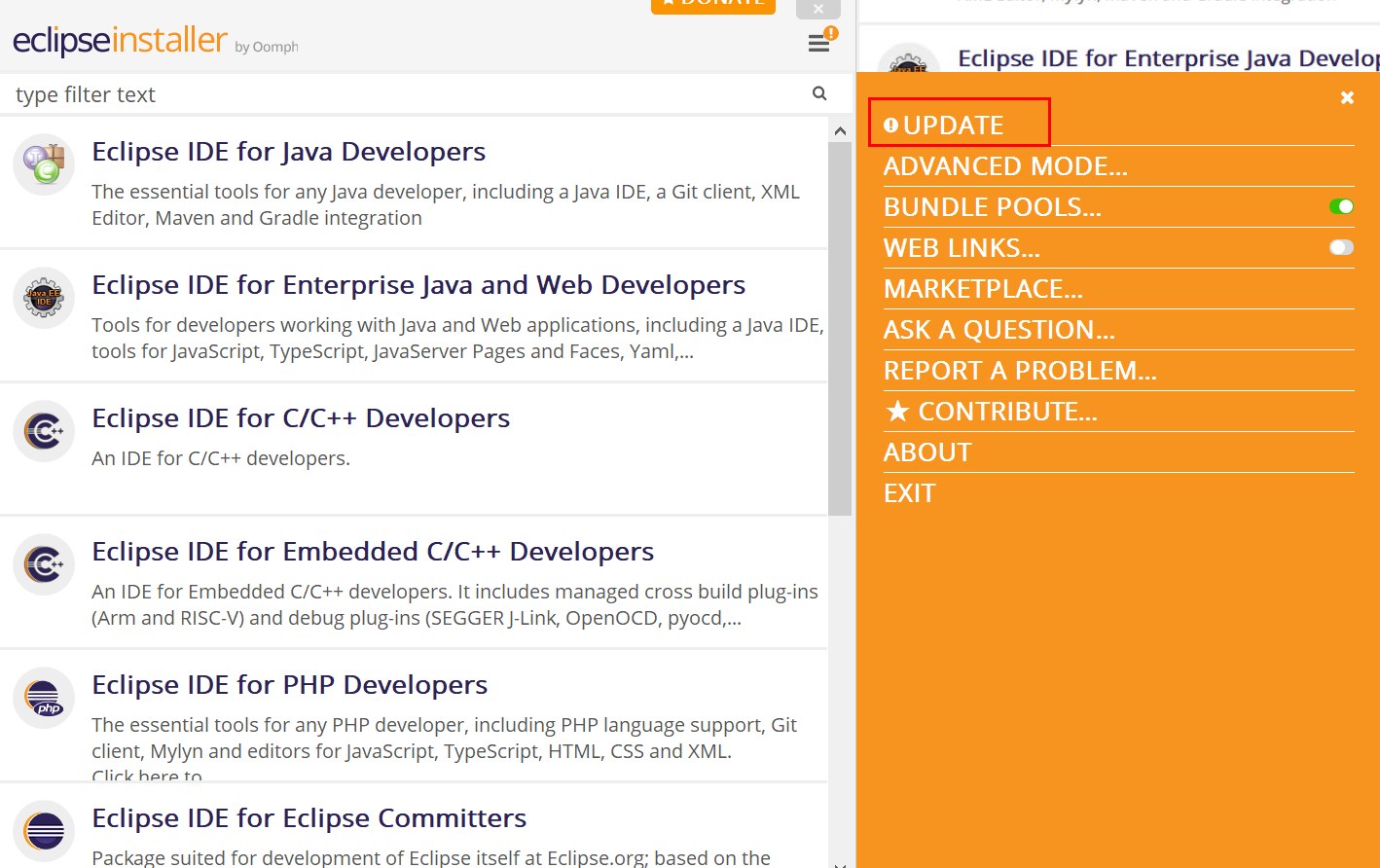The height and width of the screenshot is (868, 1380).
Task: Click background window's Enterprise Java Developers title
Action: pos(1168,58)
